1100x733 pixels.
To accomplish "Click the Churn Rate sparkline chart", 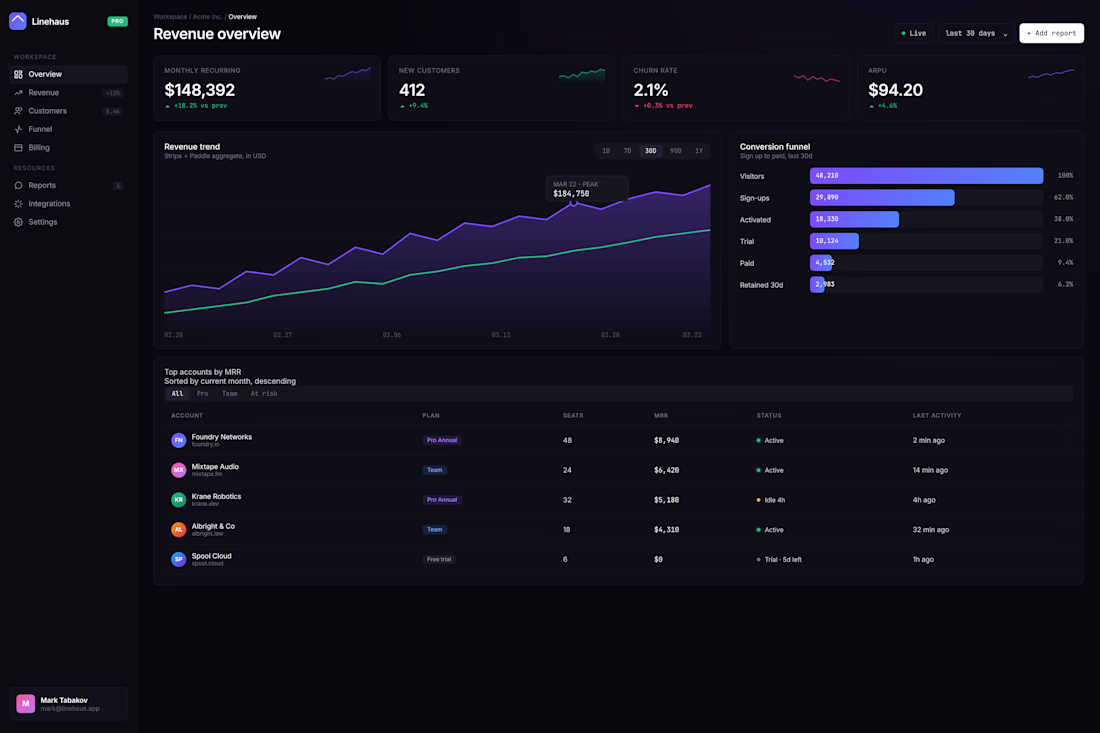I will click(x=817, y=77).
